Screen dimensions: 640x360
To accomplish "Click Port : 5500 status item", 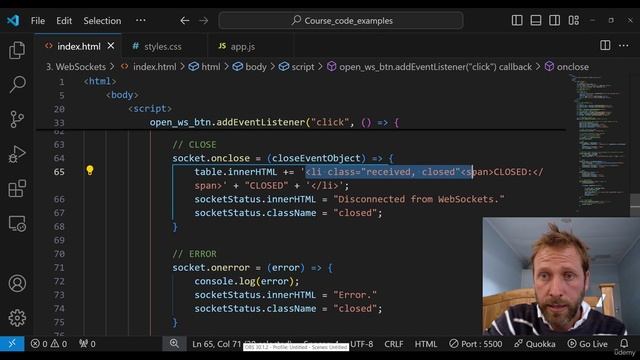I will 476,344.
